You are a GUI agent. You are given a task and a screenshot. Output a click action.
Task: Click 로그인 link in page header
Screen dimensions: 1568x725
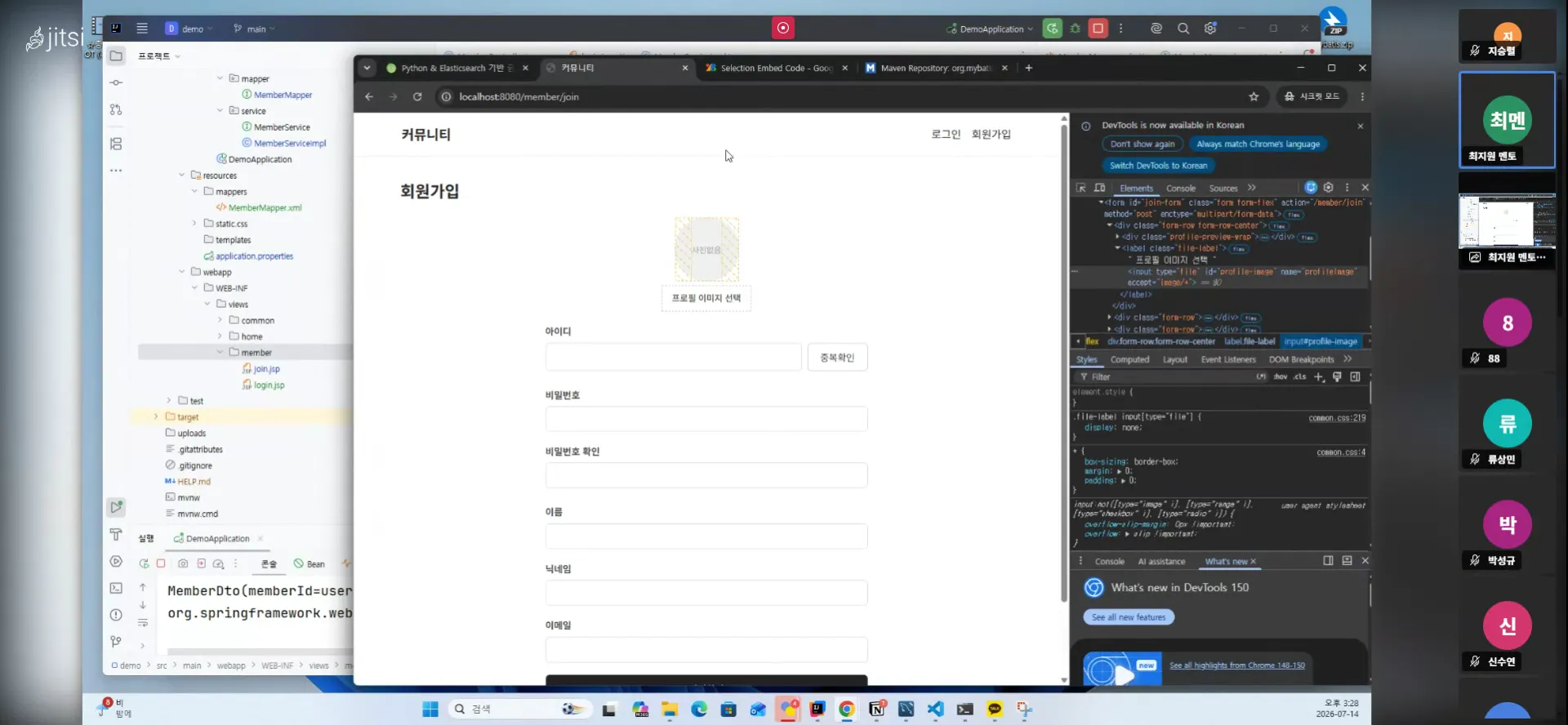(x=946, y=135)
